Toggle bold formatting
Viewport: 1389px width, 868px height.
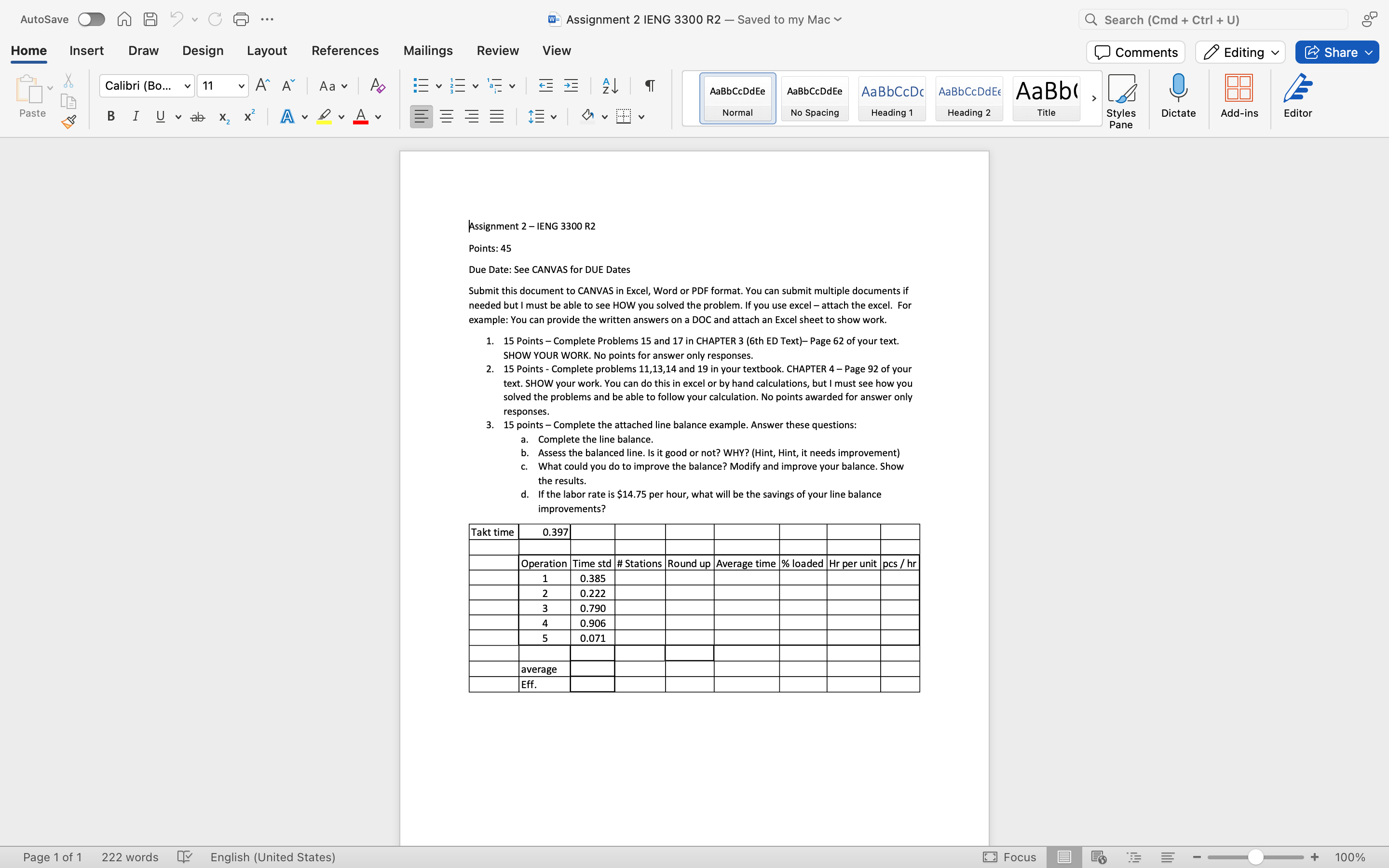[110, 116]
